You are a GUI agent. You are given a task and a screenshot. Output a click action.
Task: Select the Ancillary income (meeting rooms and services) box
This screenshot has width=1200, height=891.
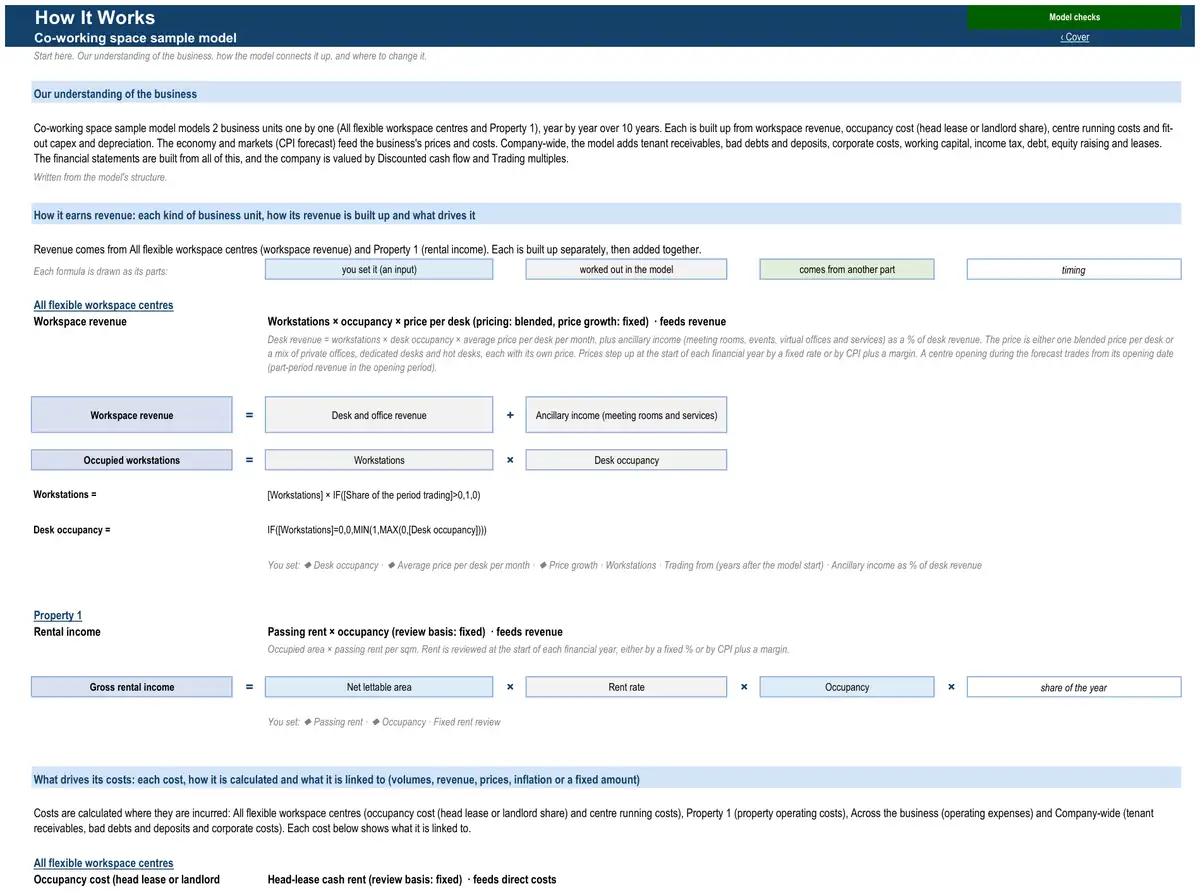pyautogui.click(x=626, y=415)
